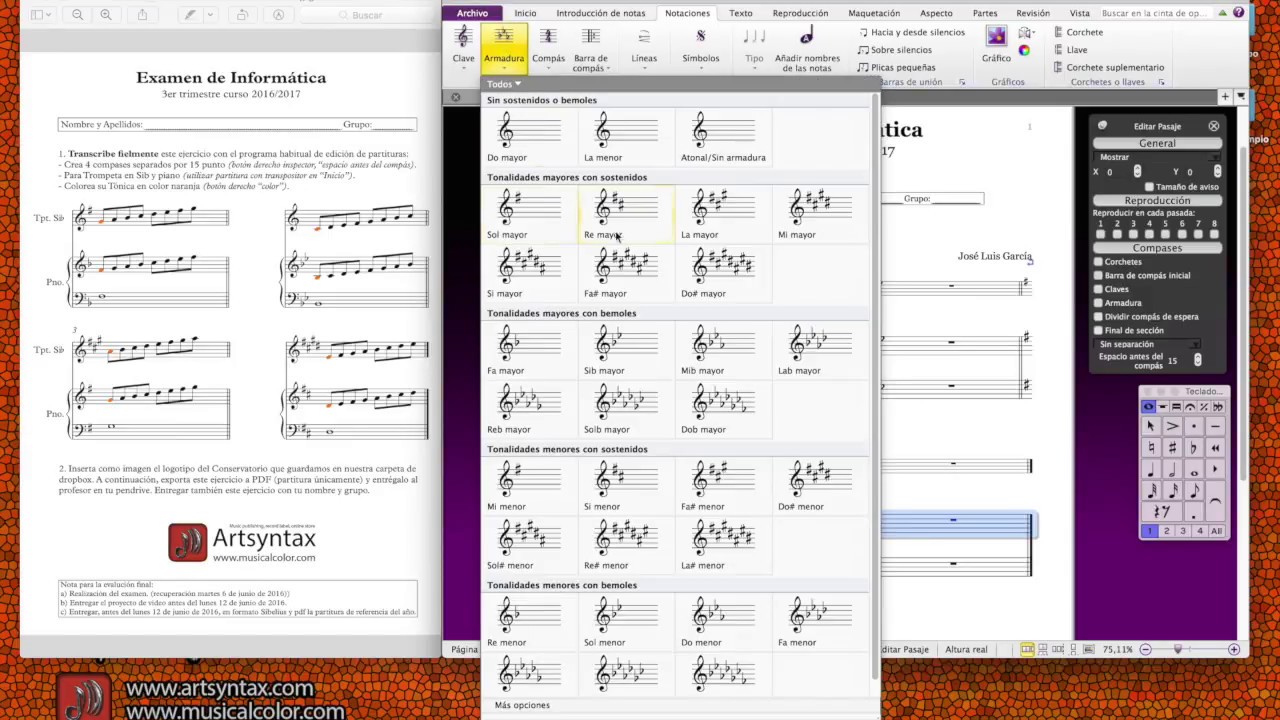1280x720 pixels.
Task: Enable the Armadura checkbox in Editar Pasaje
Action: click(1098, 303)
